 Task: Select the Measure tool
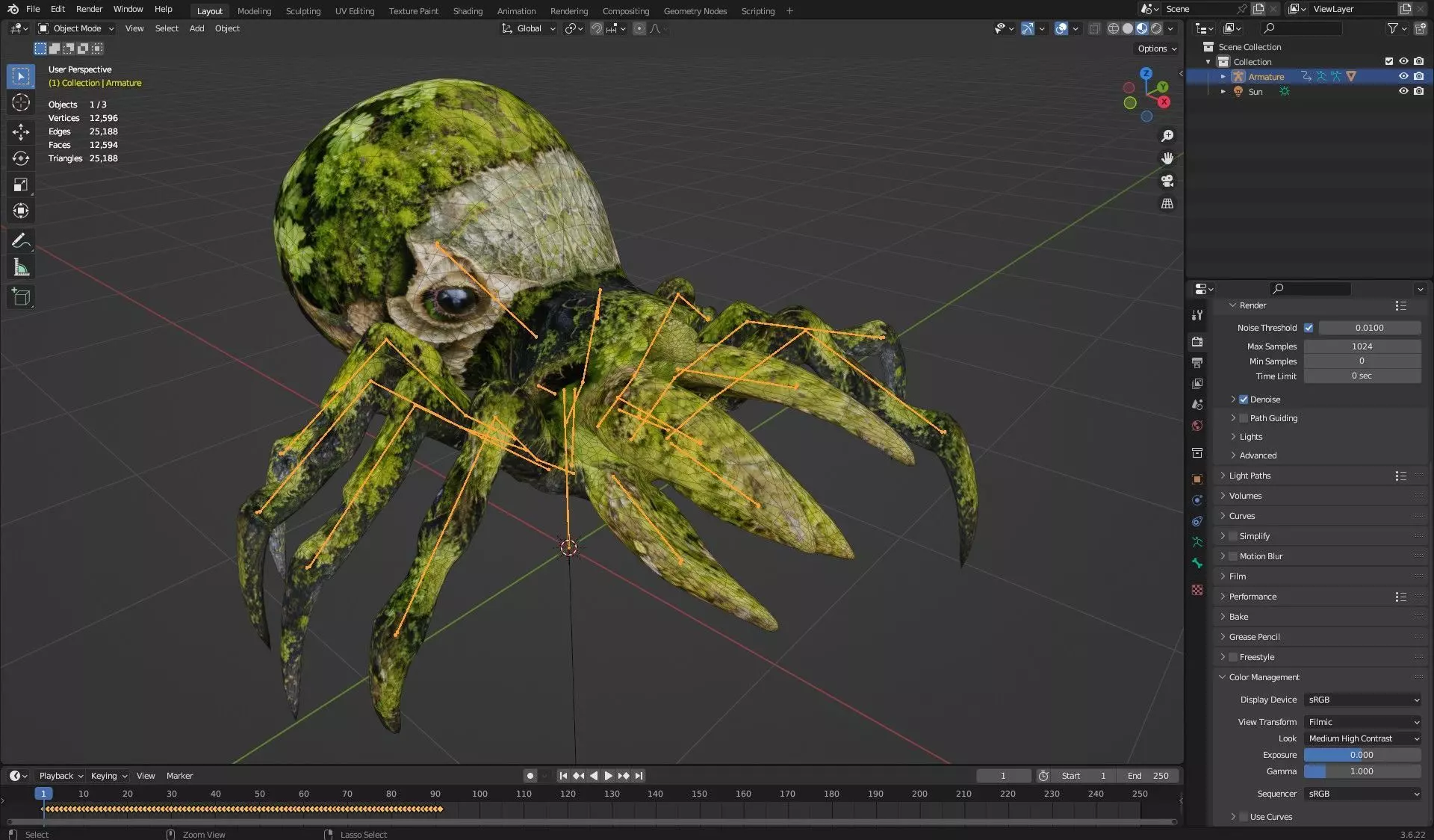[x=21, y=267]
